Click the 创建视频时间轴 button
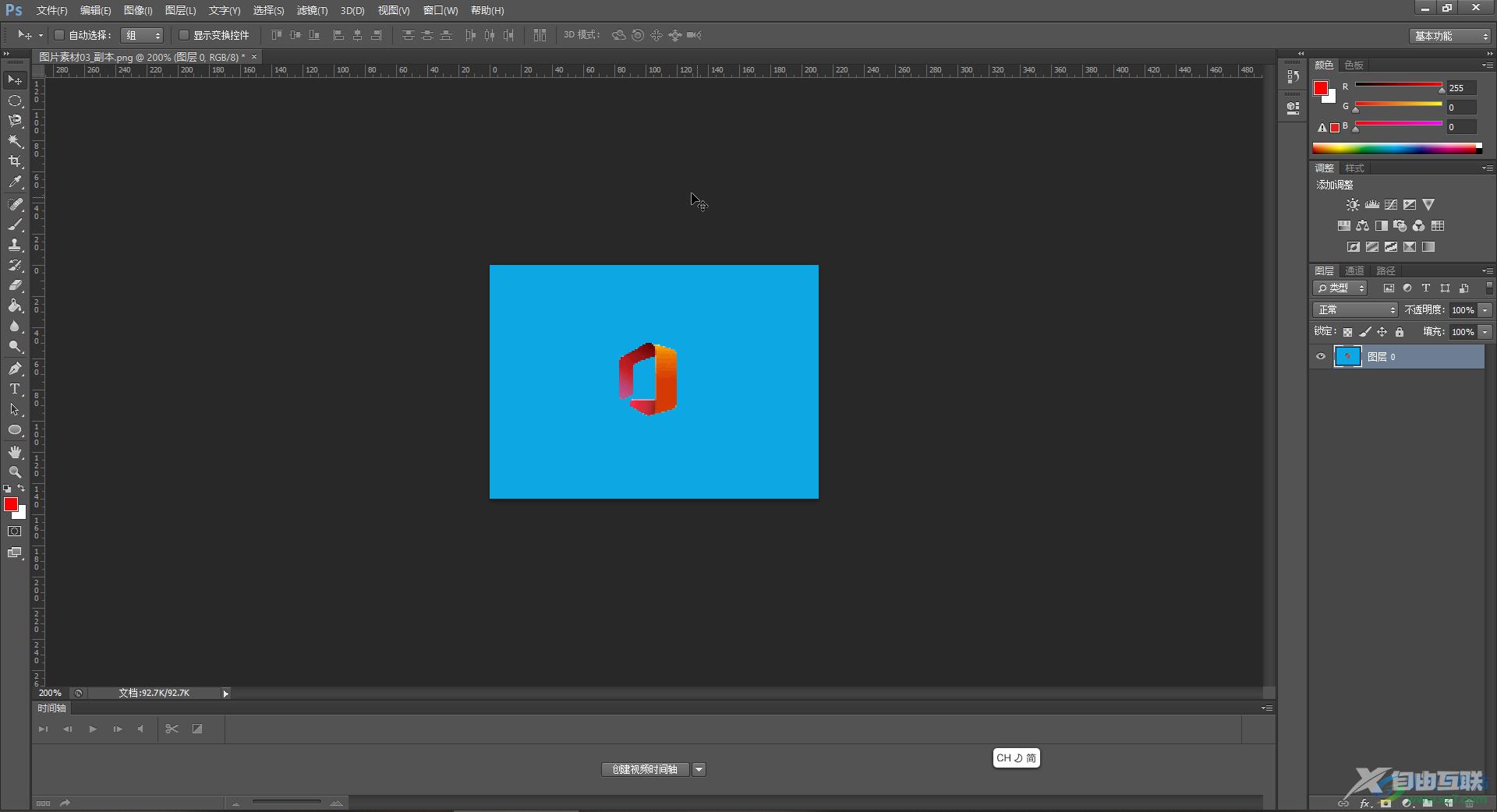 coord(645,770)
